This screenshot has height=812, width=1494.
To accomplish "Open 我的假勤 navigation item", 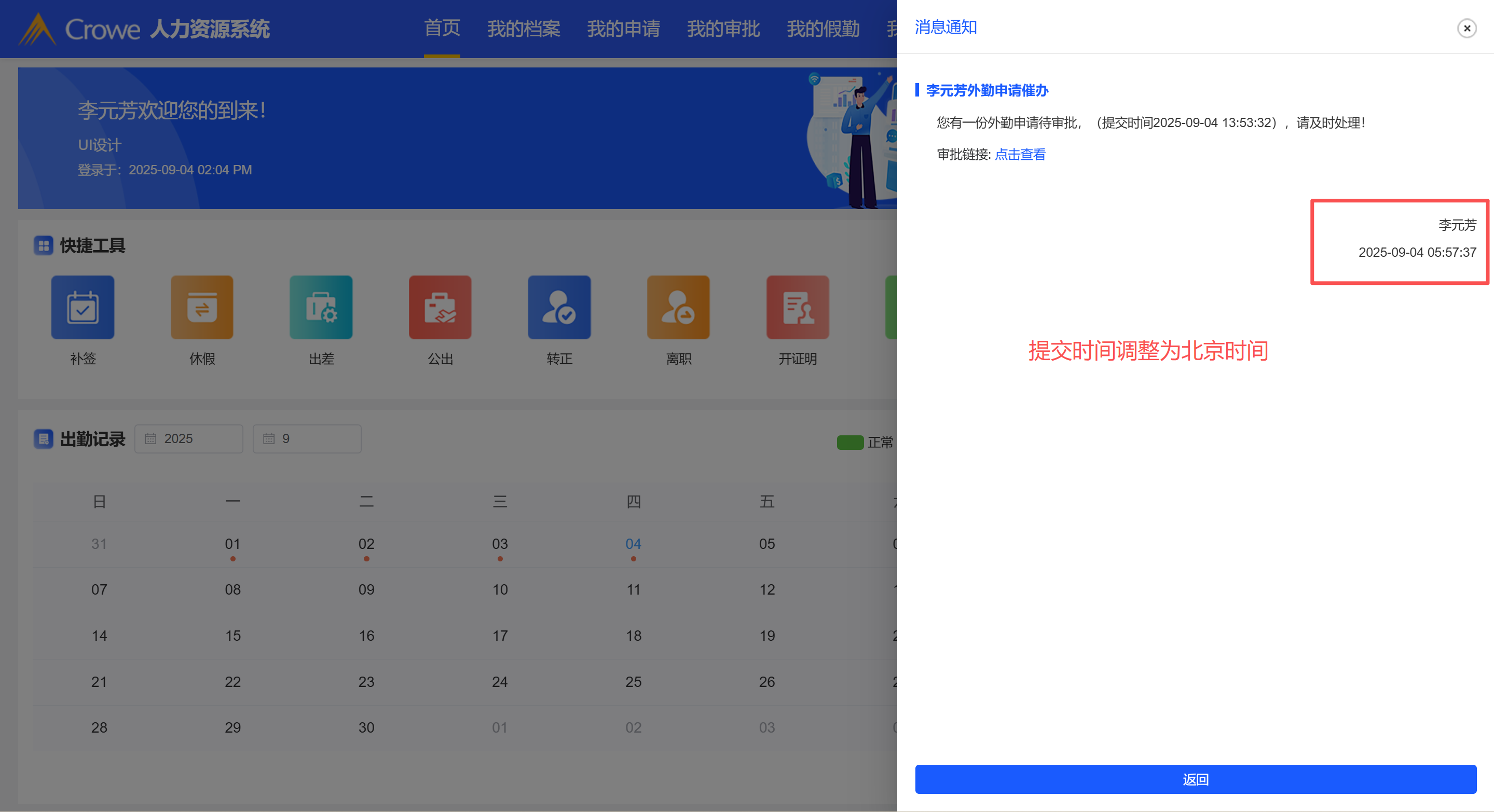I will (823, 29).
